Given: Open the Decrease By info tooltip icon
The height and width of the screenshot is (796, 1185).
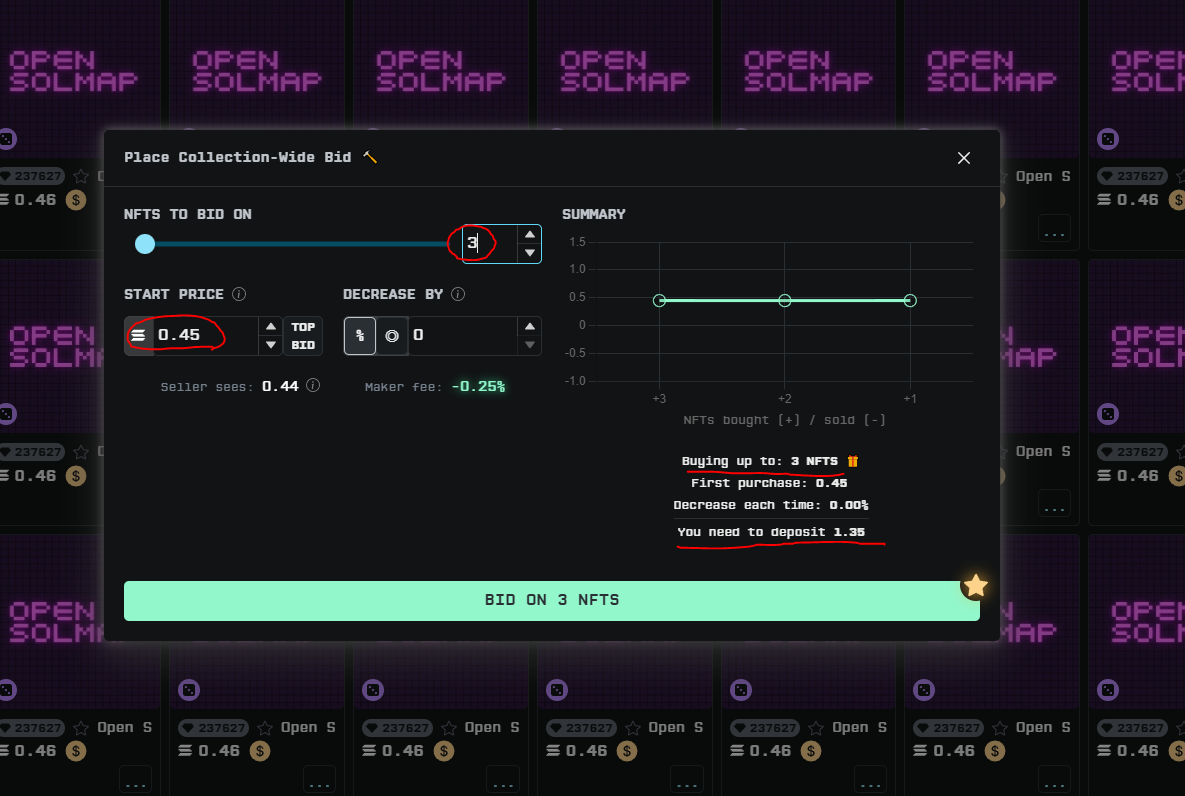Looking at the screenshot, I should tap(458, 294).
